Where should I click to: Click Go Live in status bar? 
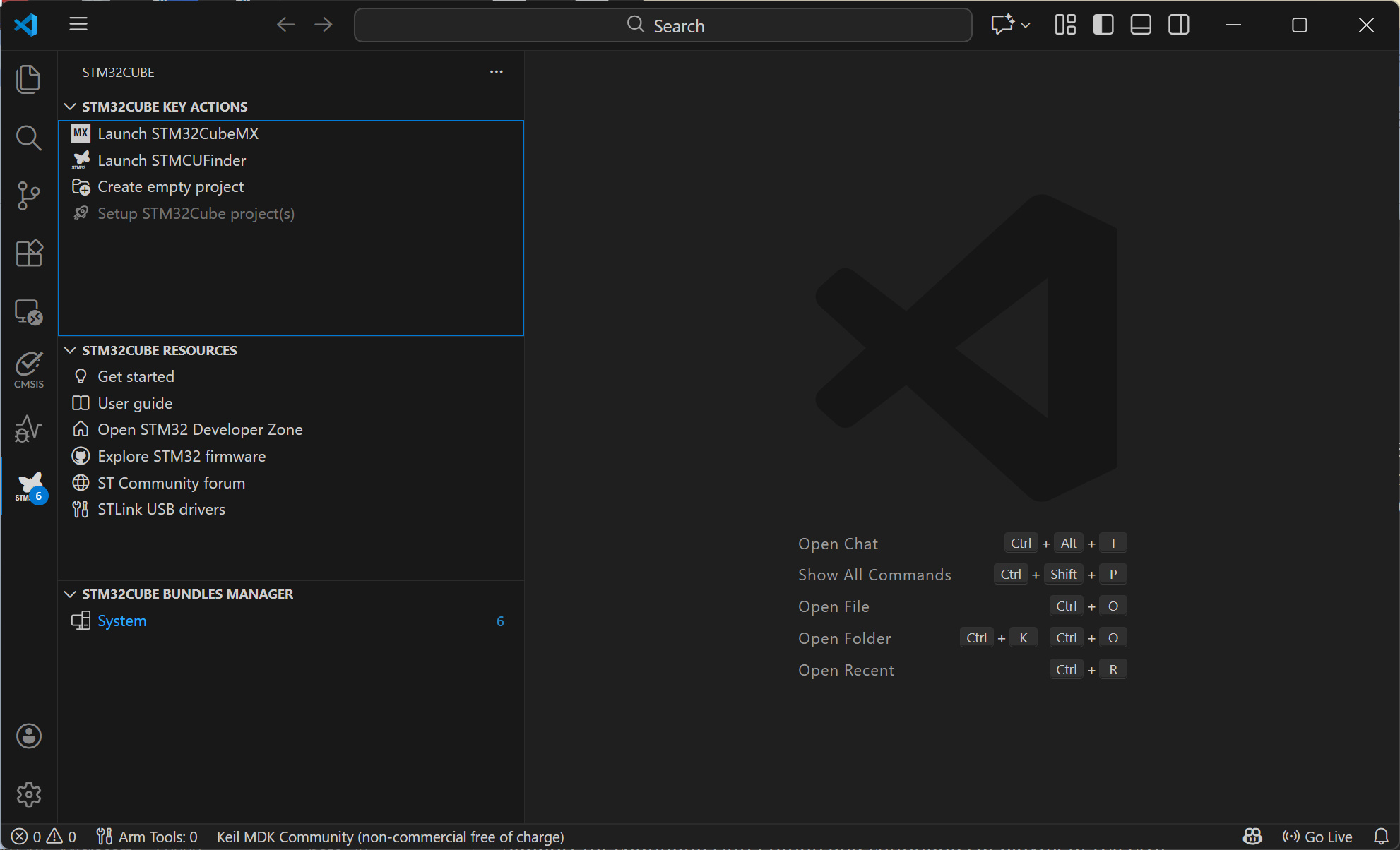(x=1317, y=837)
